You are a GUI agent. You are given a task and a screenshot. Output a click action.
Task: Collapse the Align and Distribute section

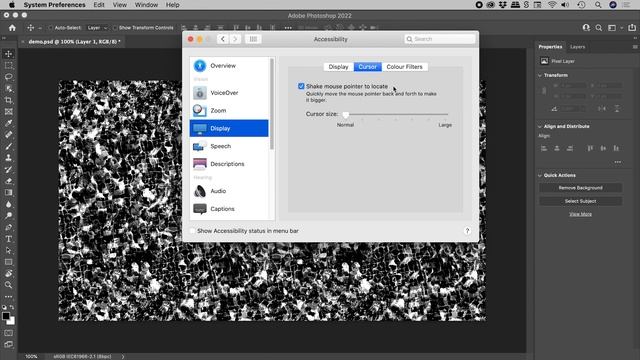click(540, 127)
